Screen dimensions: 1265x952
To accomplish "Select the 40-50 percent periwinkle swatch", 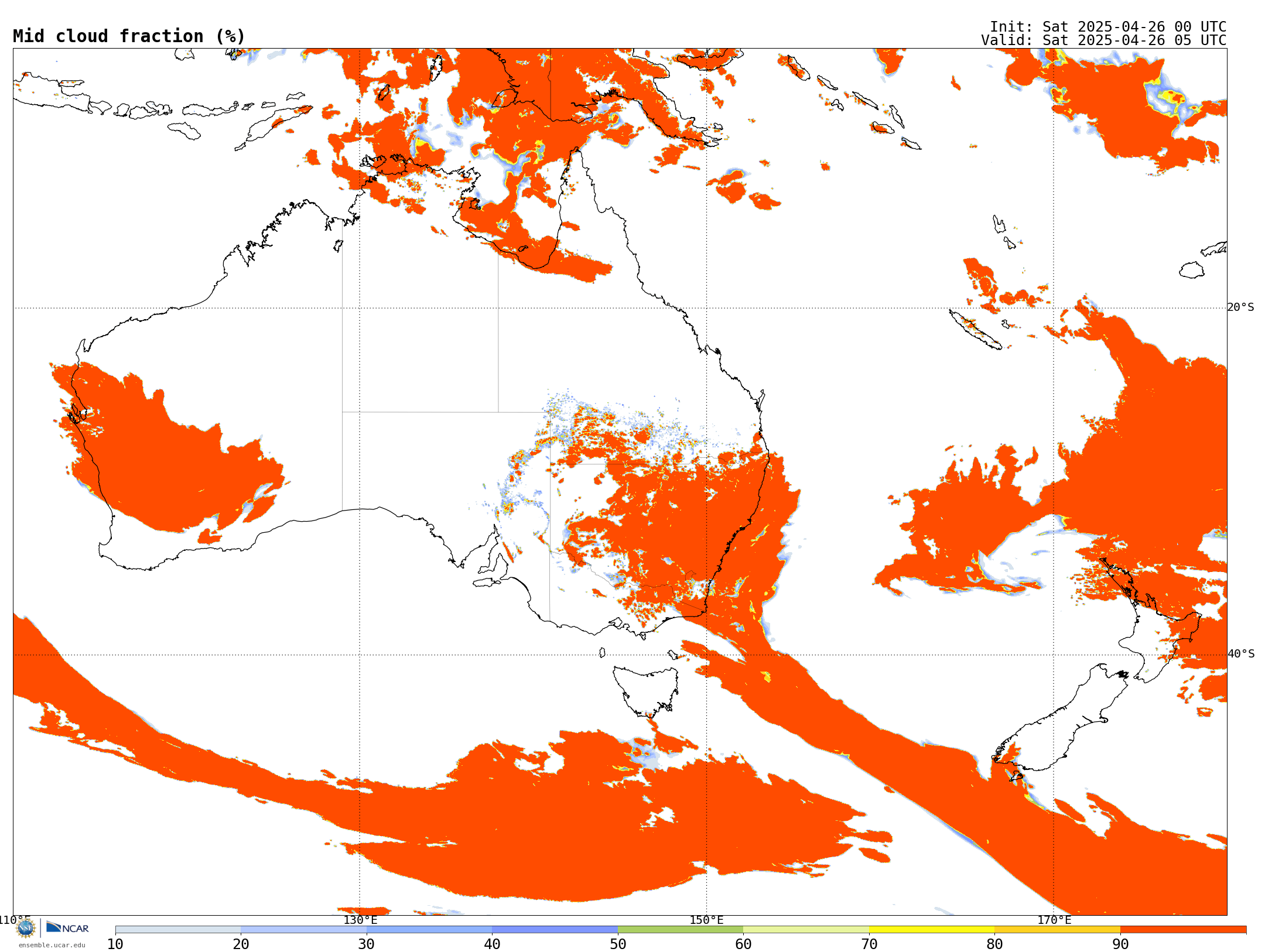I will (555, 930).
